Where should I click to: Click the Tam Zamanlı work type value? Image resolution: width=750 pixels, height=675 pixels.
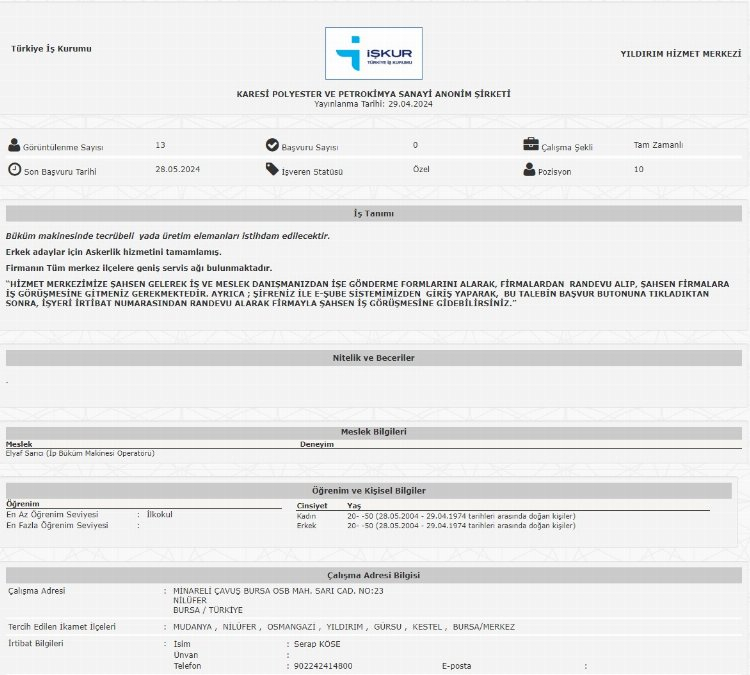658,145
